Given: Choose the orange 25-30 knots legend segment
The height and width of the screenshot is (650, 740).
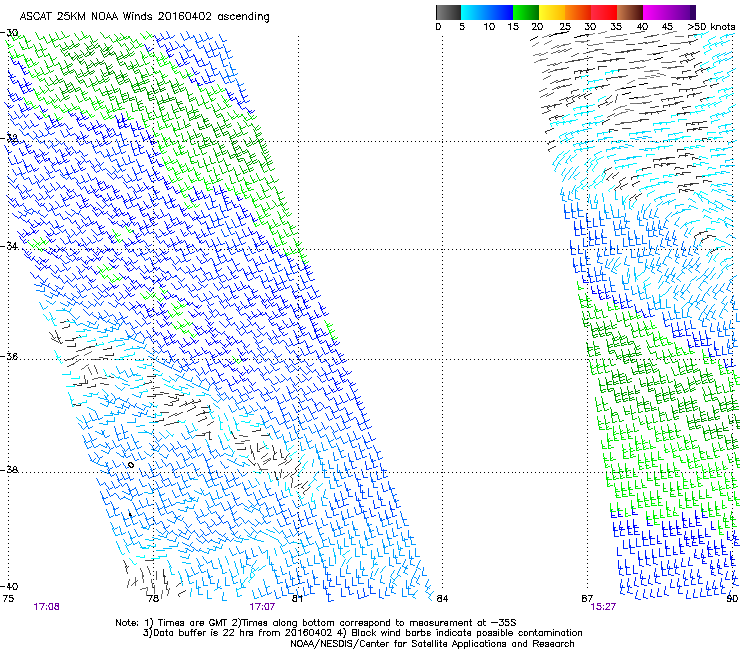Looking at the screenshot, I should 578,12.
